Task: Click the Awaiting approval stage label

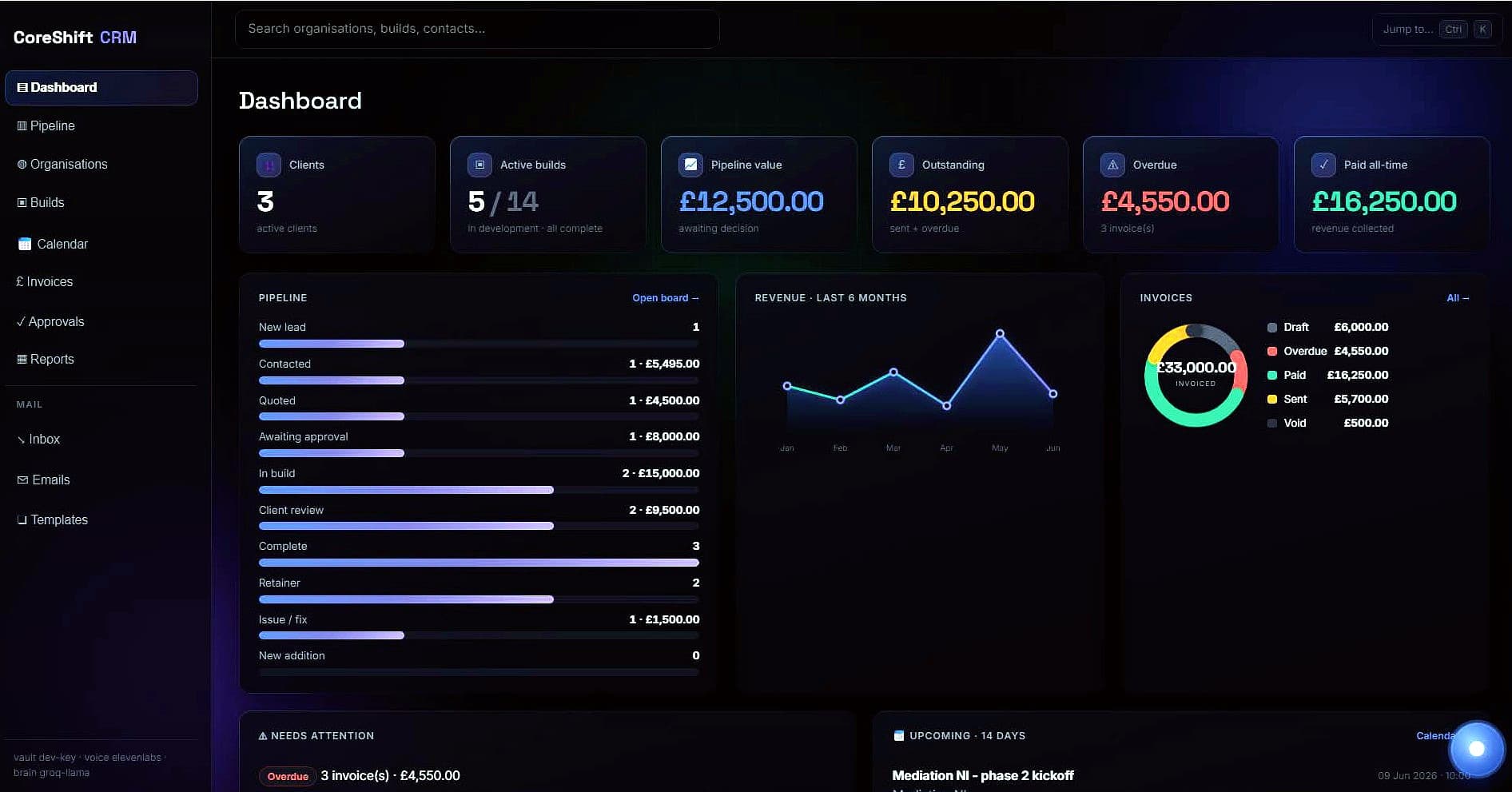Action: [x=304, y=437]
